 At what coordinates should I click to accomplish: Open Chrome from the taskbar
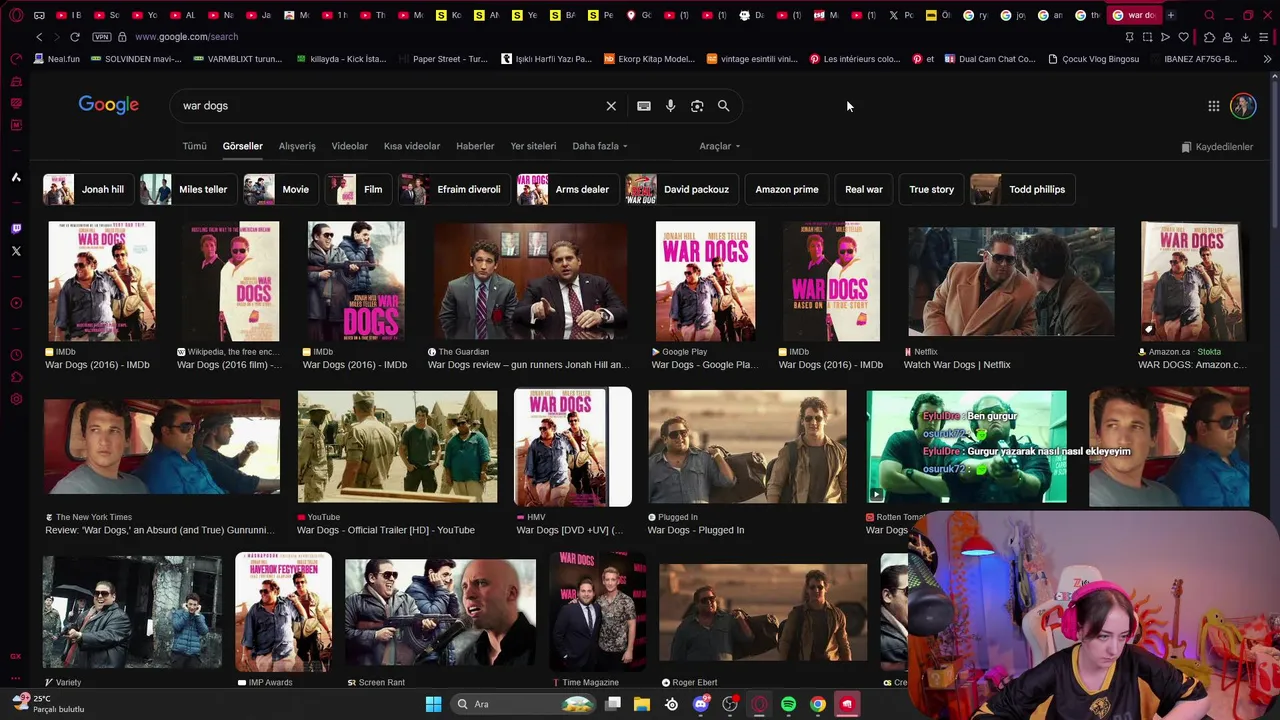[x=818, y=704]
